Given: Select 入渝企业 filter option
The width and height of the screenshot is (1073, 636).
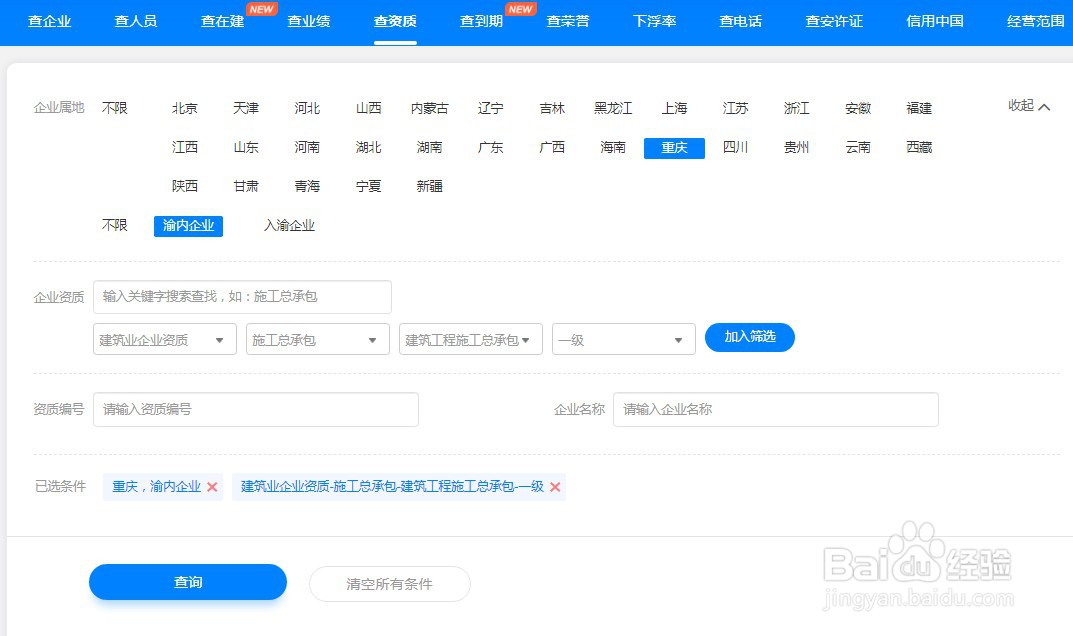Looking at the screenshot, I should point(289,225).
